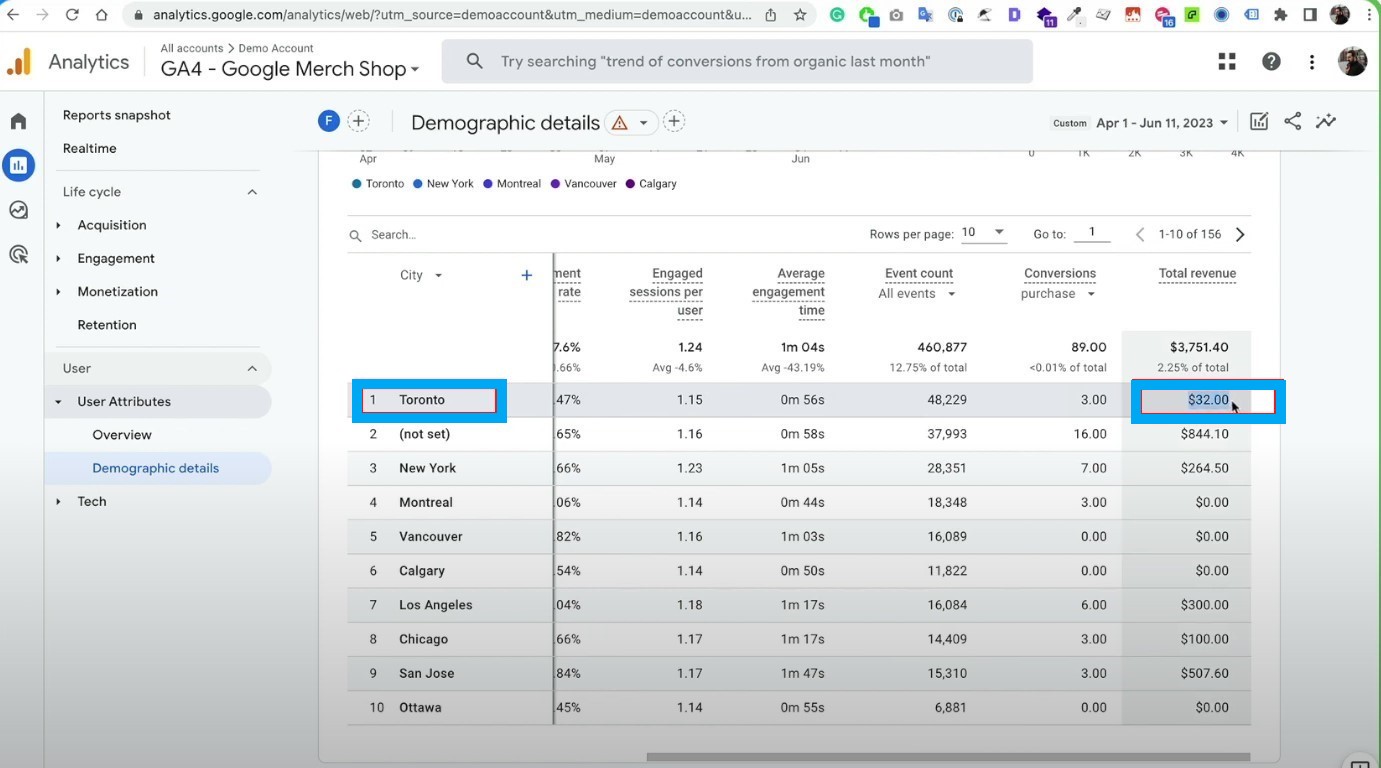The width and height of the screenshot is (1381, 768).
Task: Go to the previous table page arrow
Action: pyautogui.click(x=1140, y=234)
